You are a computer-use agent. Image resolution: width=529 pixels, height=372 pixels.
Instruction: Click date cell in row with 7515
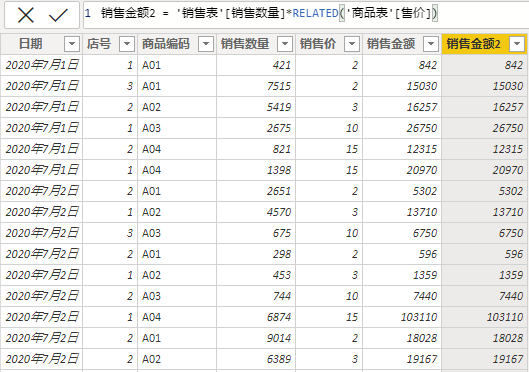point(41,86)
